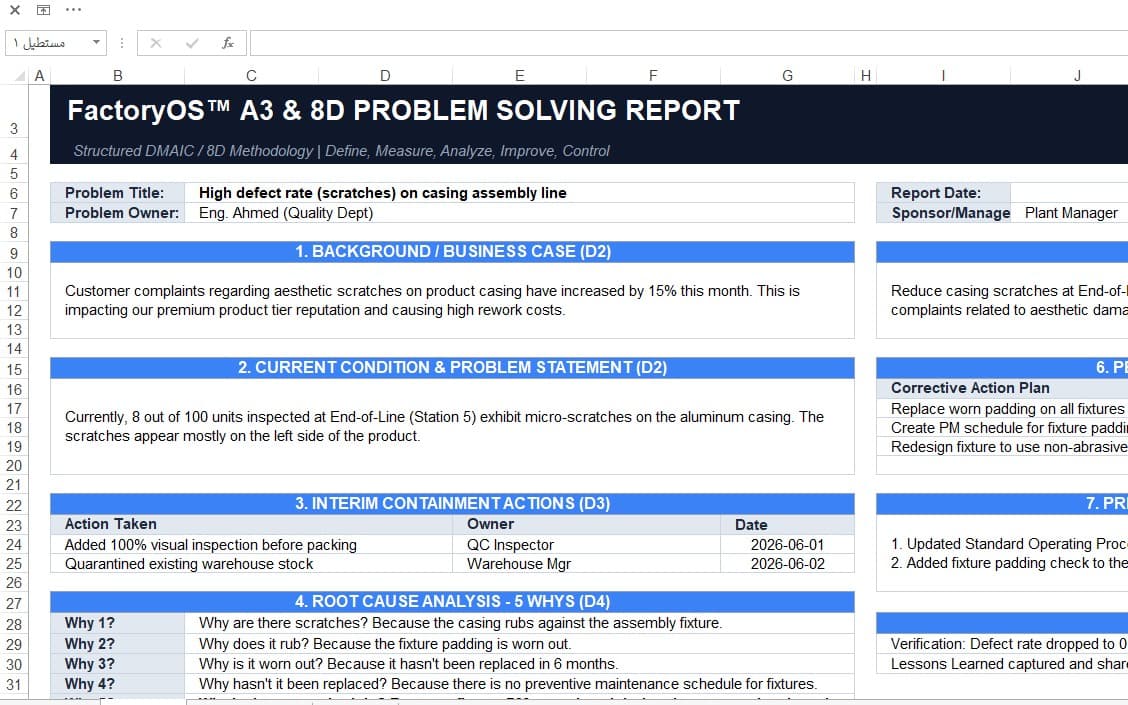Select row 24 header
Screen dimensions: 1128x705
pyautogui.click(x=14, y=545)
